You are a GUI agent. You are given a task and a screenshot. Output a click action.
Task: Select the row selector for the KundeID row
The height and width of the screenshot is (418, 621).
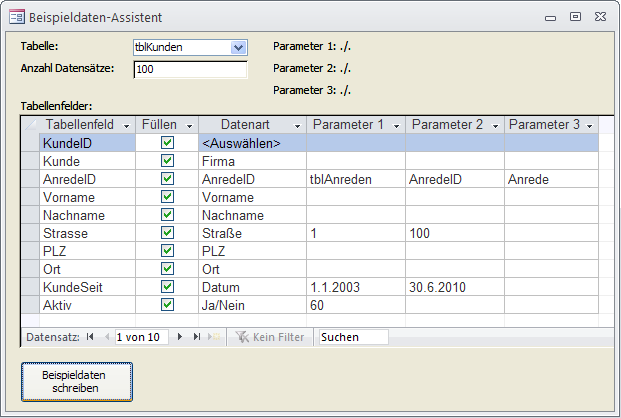pyautogui.click(x=30, y=143)
